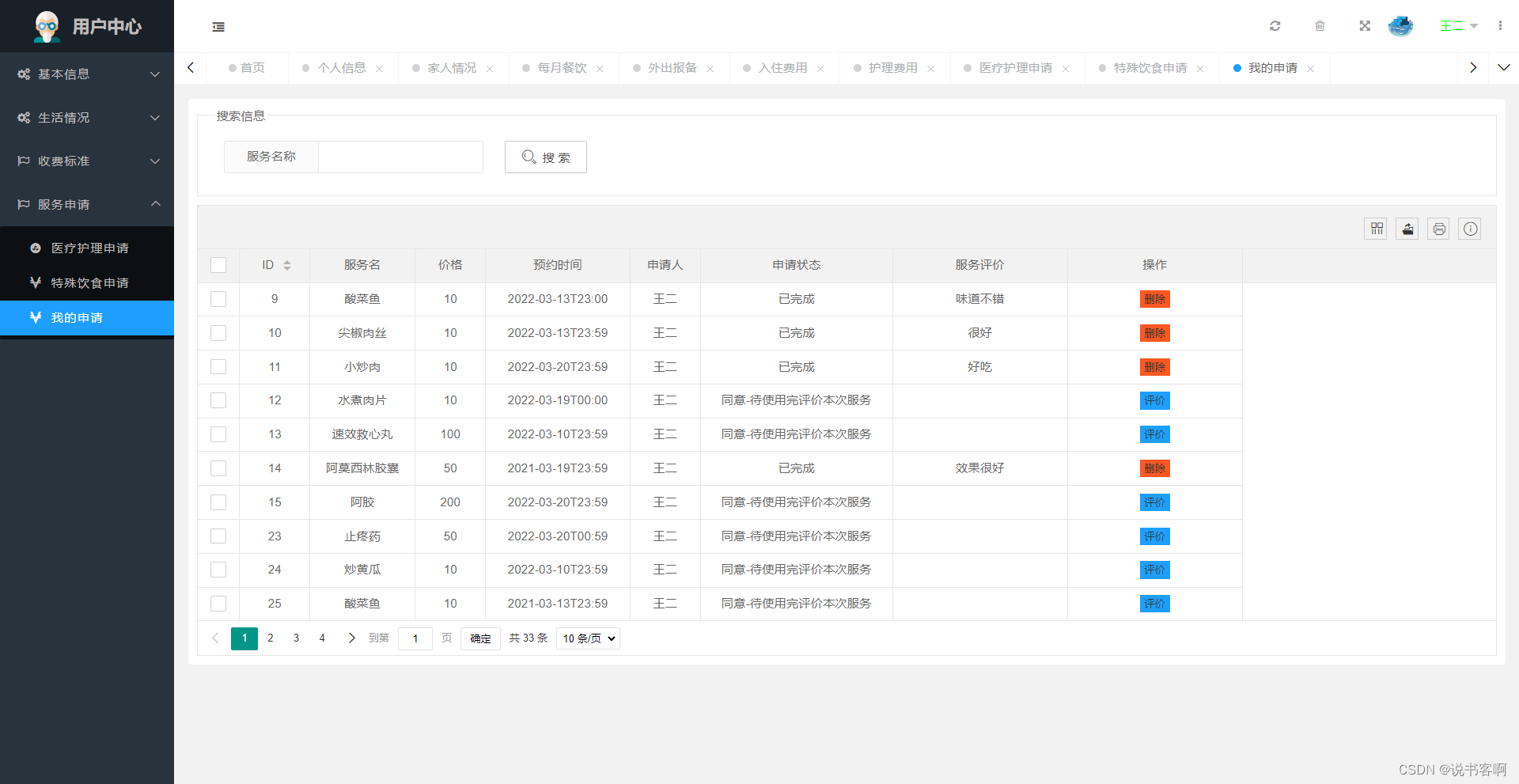The height and width of the screenshot is (784, 1519).
Task: Click the 用户中心 logo icon
Action: [x=47, y=26]
